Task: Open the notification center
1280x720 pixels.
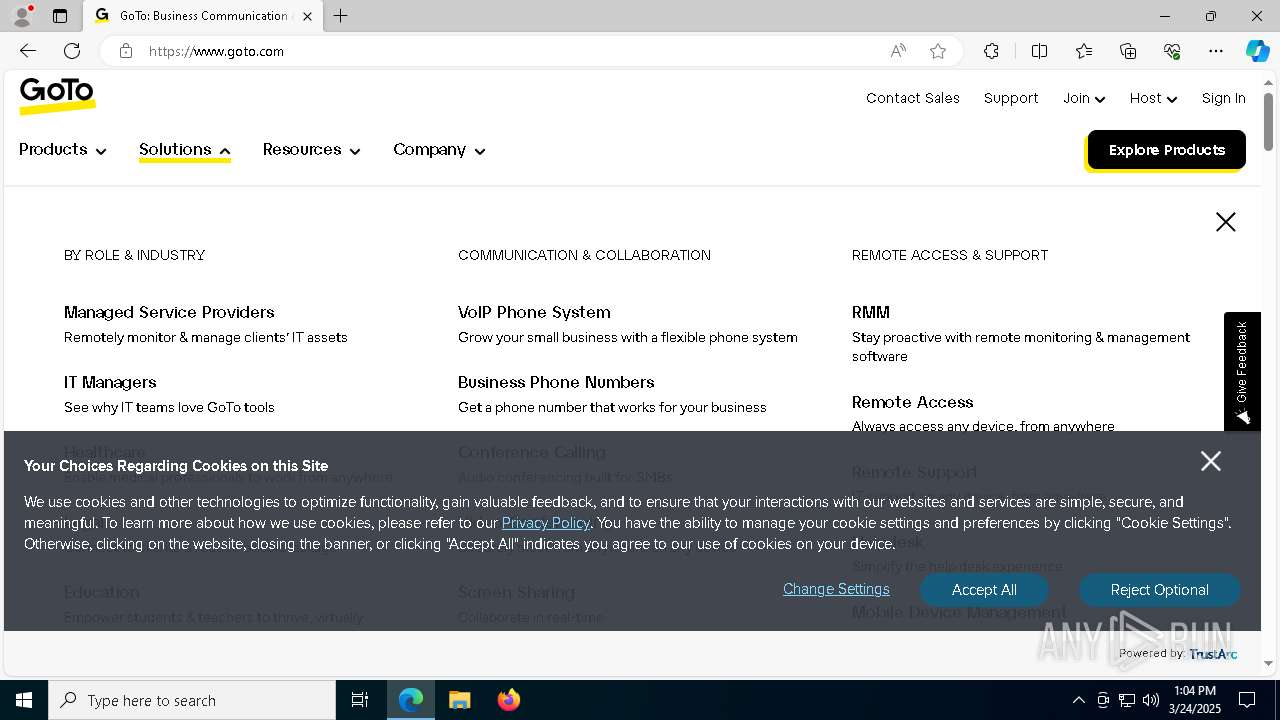Action: (x=1247, y=700)
